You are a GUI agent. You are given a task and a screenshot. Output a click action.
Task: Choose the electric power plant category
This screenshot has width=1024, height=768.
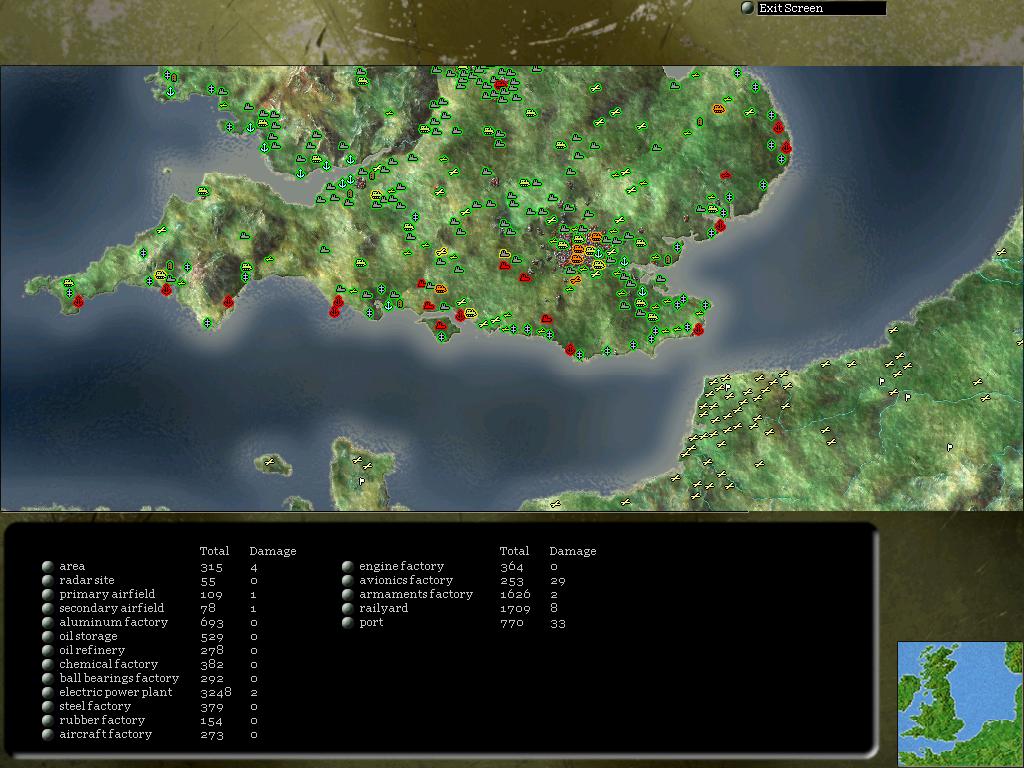click(x=48, y=692)
